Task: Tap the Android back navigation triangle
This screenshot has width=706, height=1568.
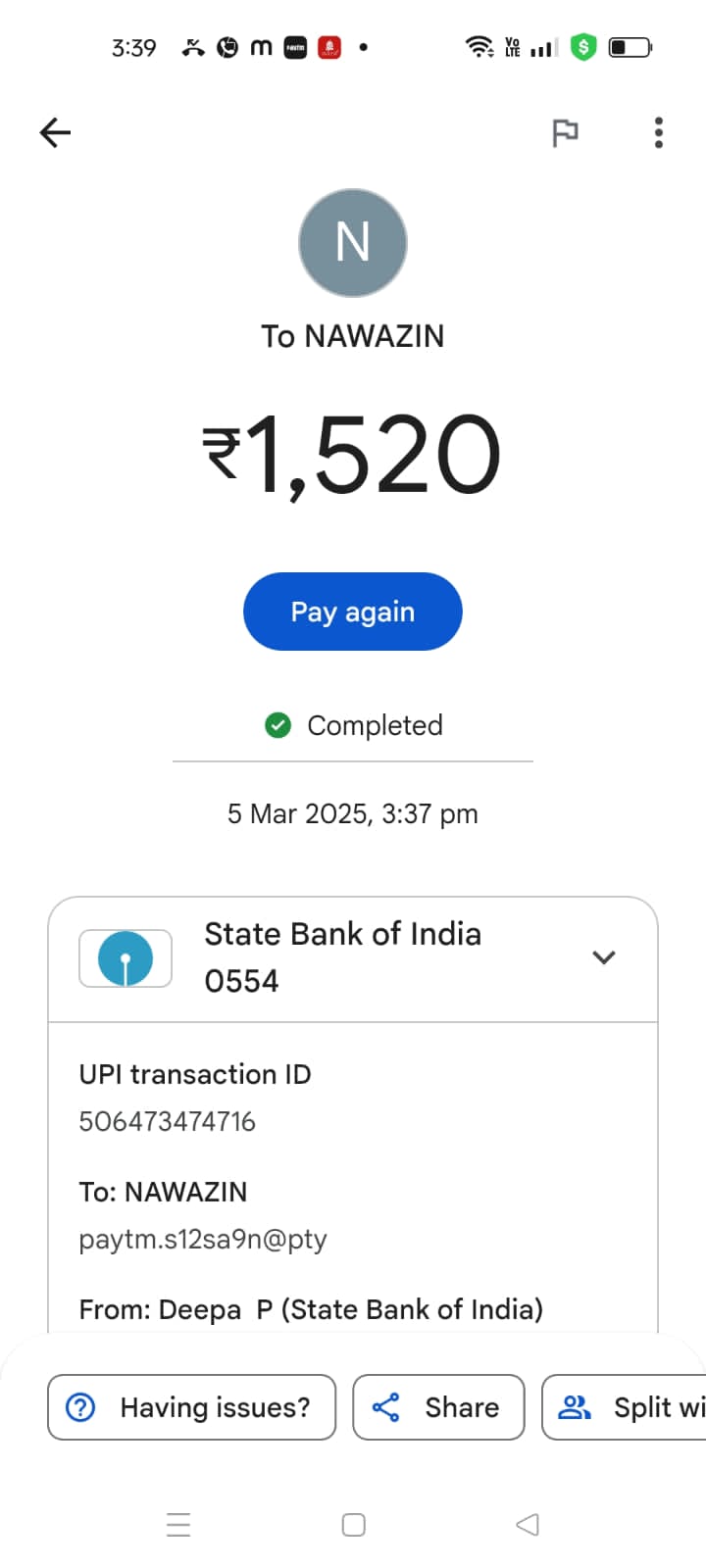Action: point(528,1525)
